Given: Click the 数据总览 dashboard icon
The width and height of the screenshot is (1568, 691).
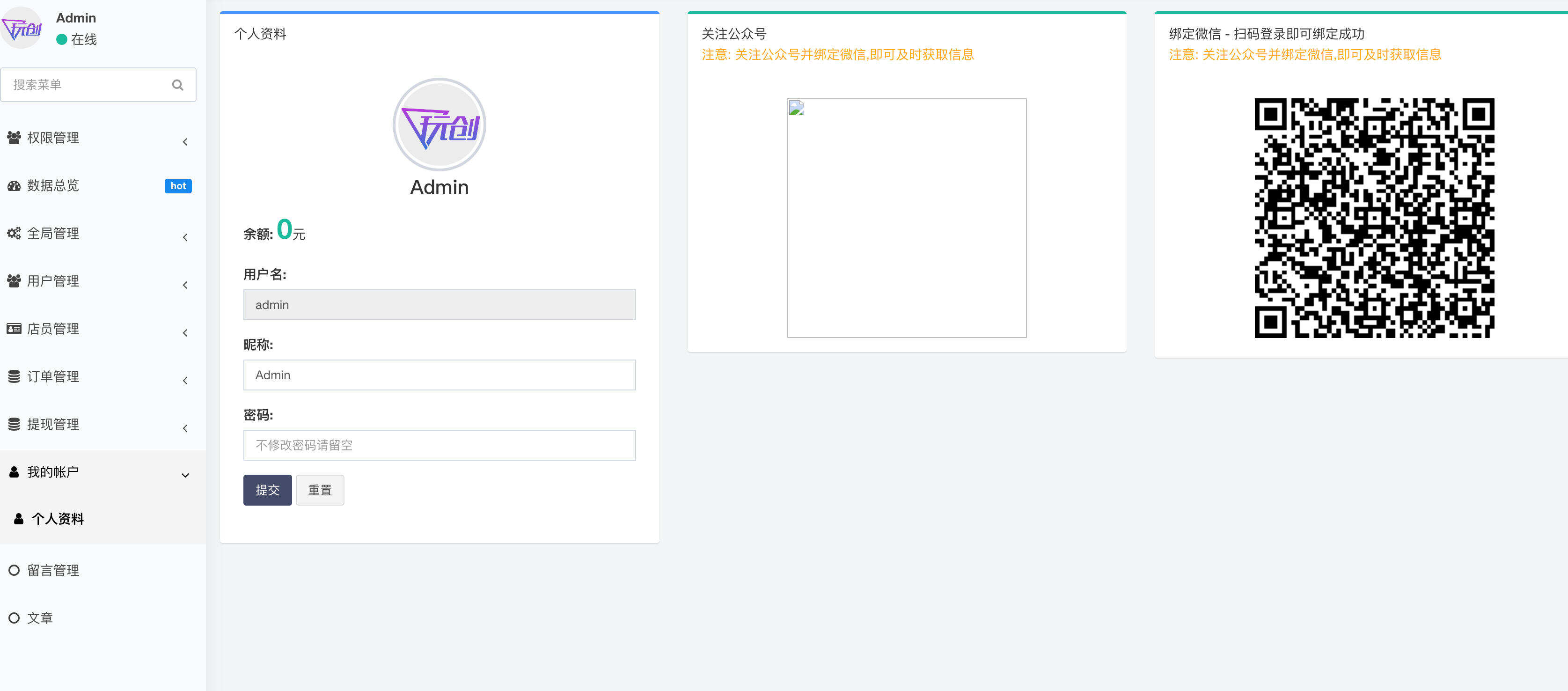Looking at the screenshot, I should click(x=14, y=186).
